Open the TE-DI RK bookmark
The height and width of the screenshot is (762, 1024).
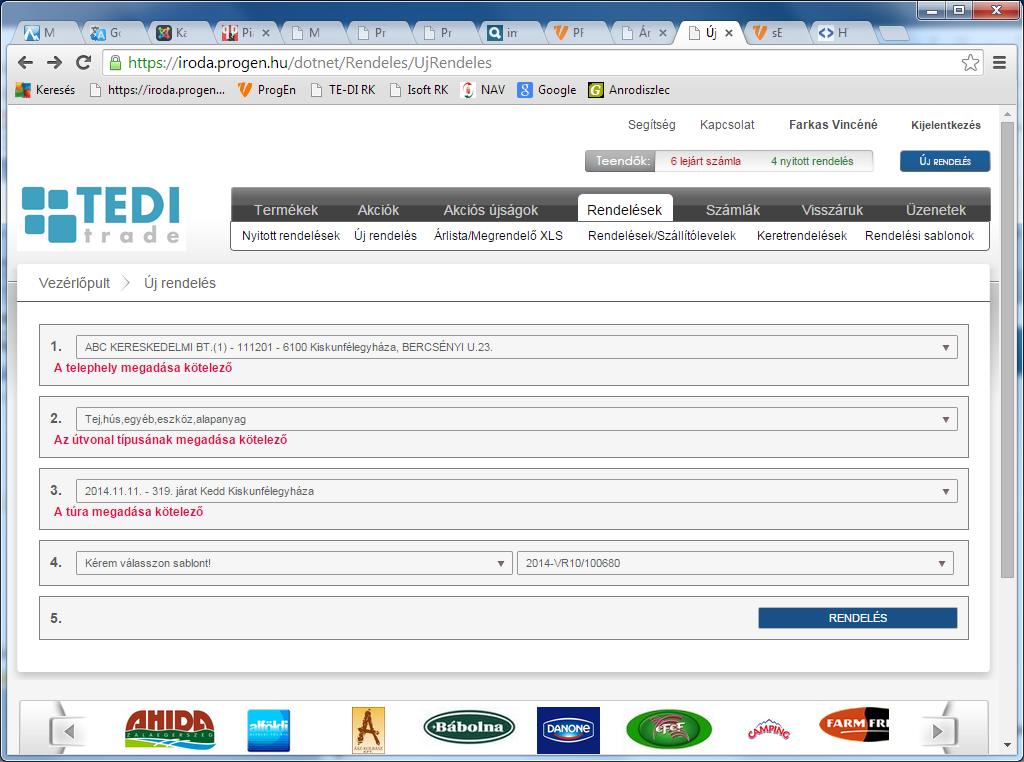click(x=343, y=90)
